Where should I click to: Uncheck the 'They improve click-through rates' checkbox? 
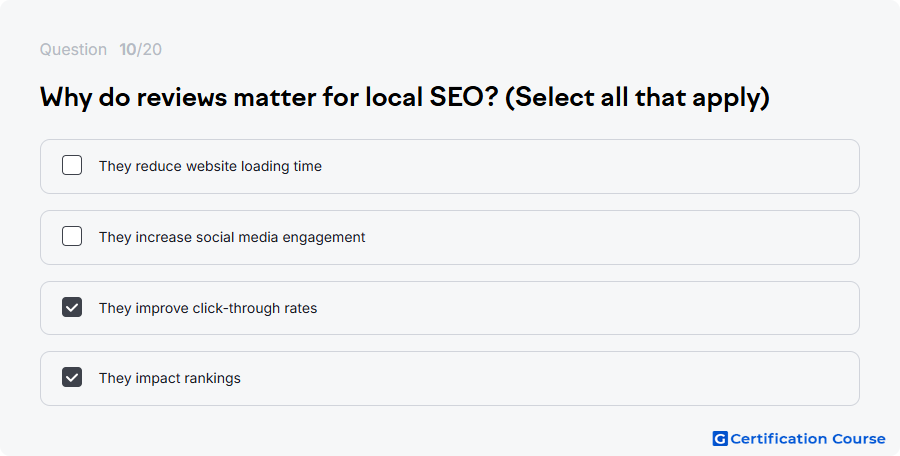click(x=72, y=307)
